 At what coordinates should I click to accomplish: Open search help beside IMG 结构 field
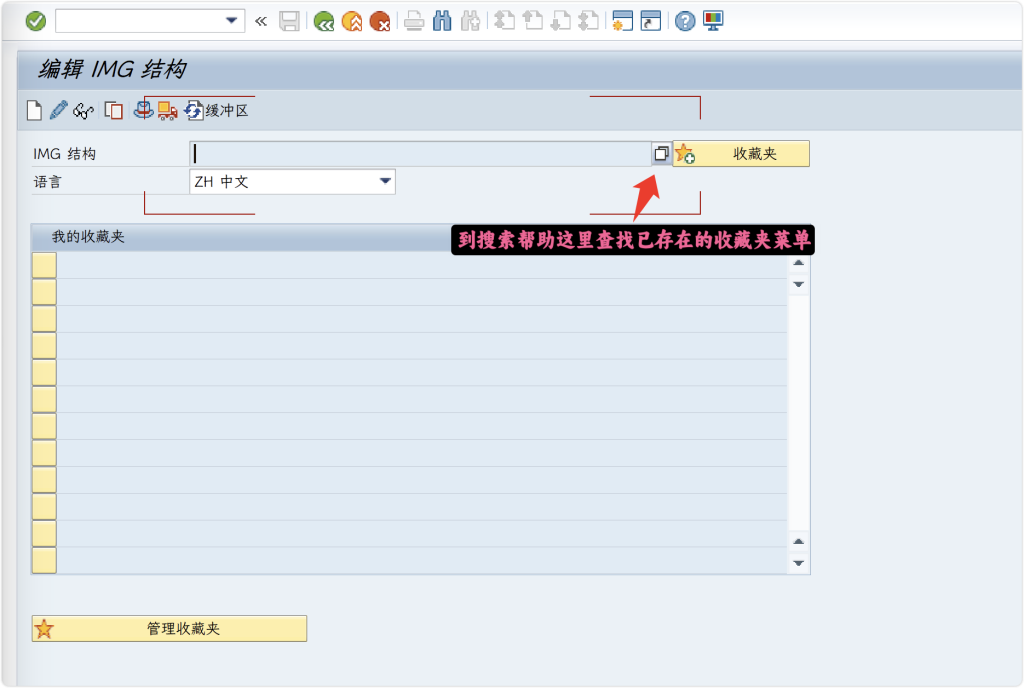661,154
